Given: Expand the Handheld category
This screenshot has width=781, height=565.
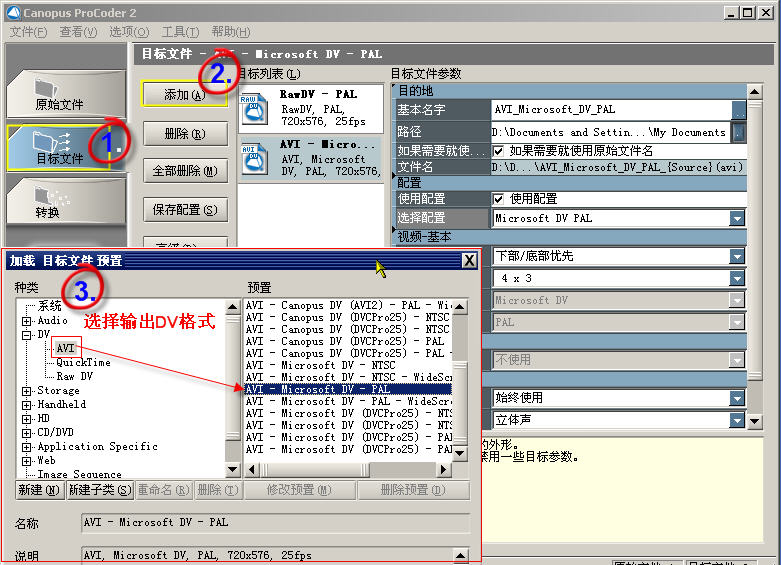Looking at the screenshot, I should 27,405.
